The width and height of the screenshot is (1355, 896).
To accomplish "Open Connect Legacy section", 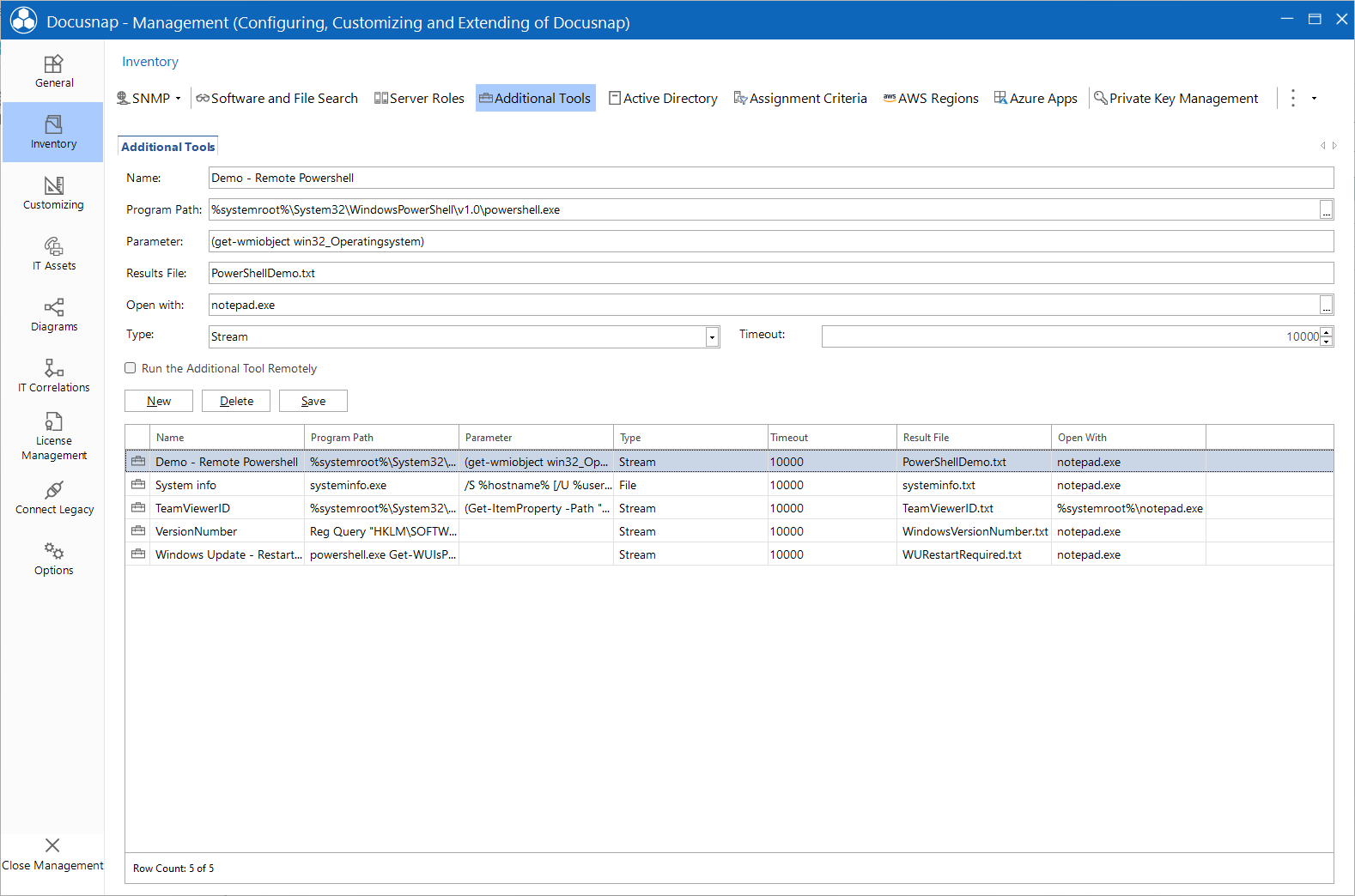I will (53, 498).
